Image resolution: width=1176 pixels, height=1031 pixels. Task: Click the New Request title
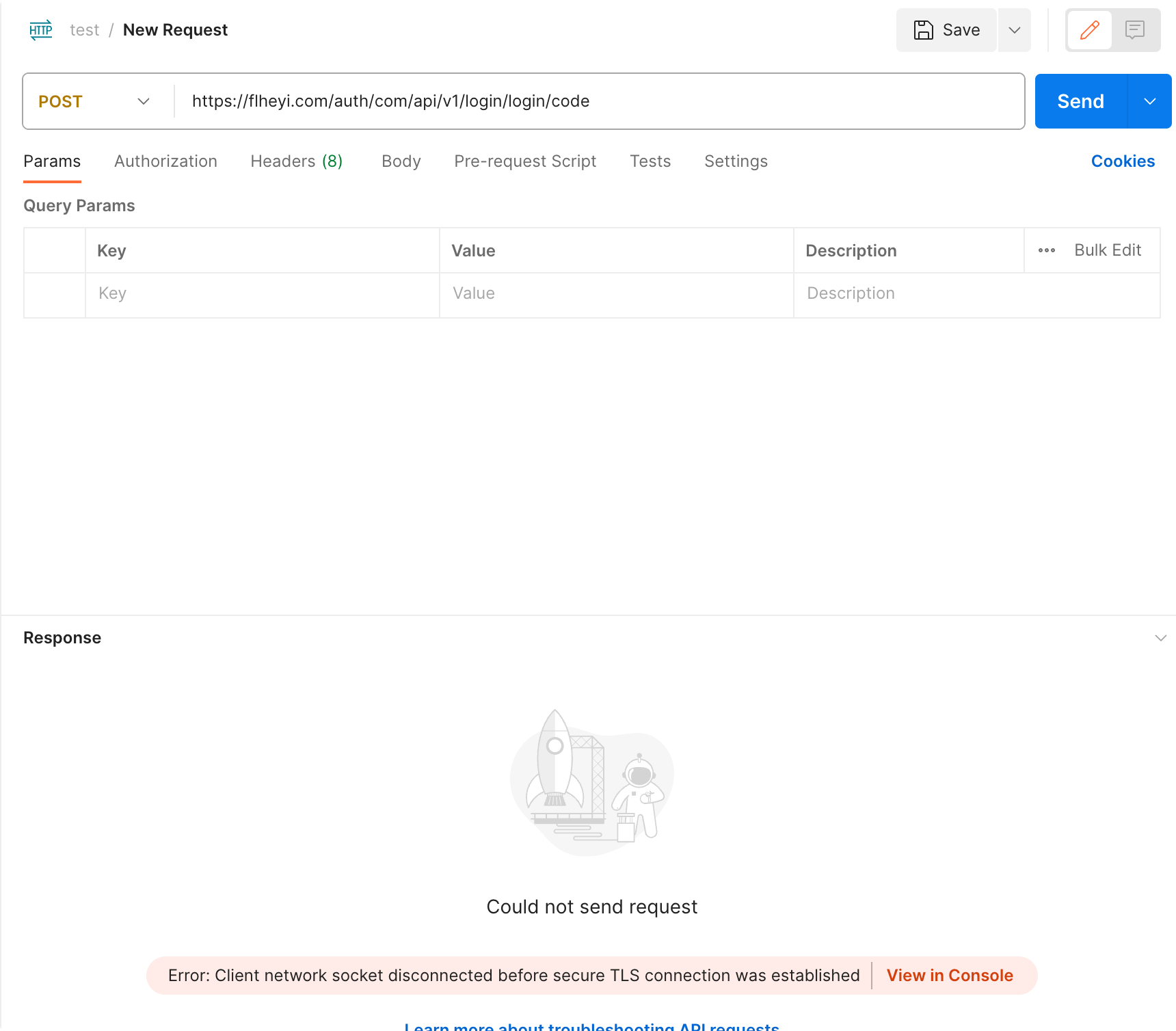tap(175, 30)
